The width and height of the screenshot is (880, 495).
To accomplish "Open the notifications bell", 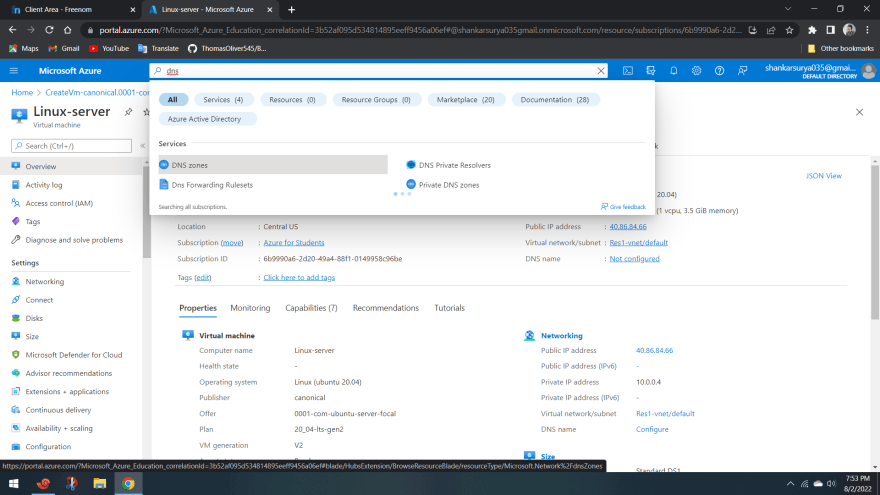I will 673,71.
